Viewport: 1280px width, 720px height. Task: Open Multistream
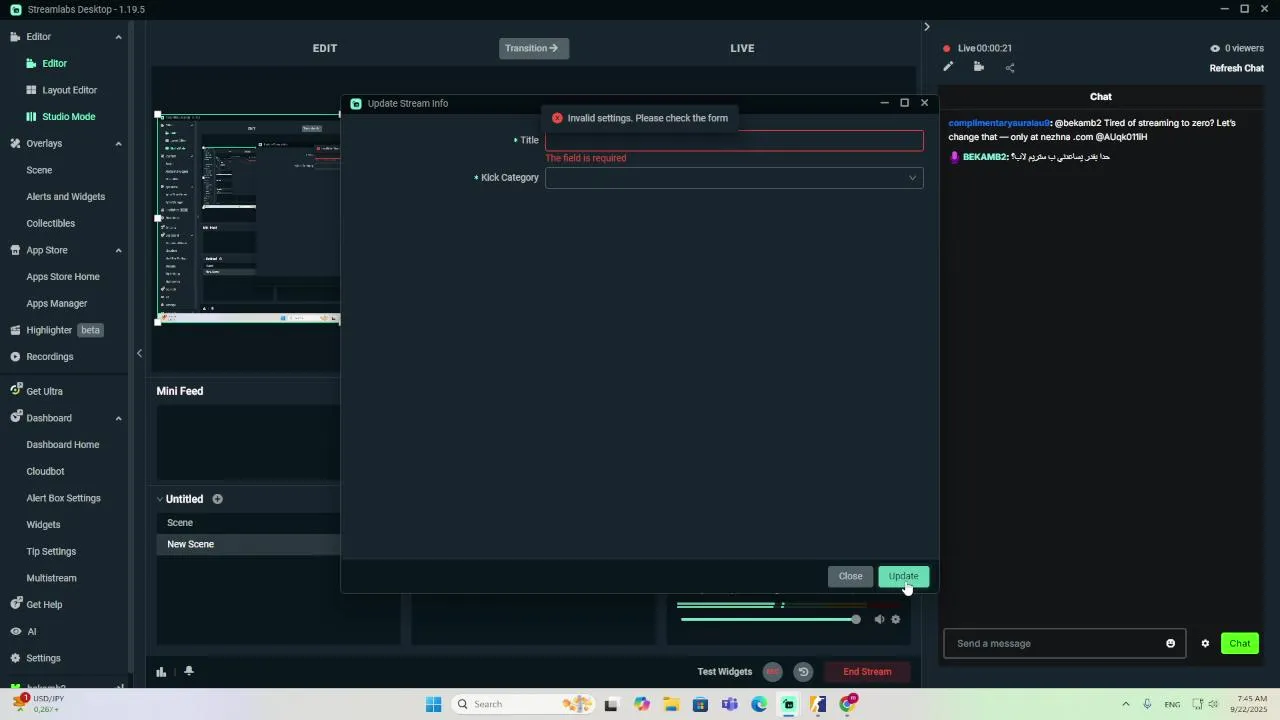pyautogui.click(x=51, y=578)
